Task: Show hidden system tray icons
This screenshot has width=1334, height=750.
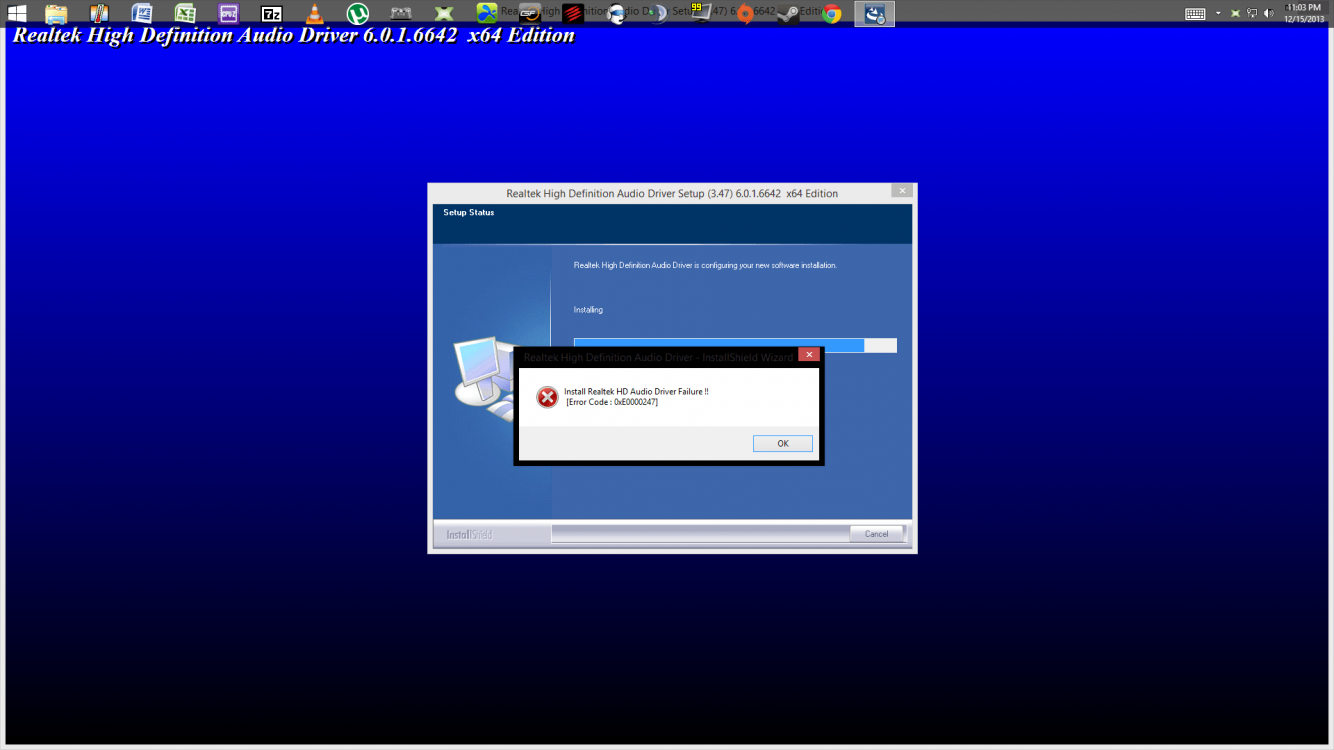Action: pyautogui.click(x=1218, y=13)
